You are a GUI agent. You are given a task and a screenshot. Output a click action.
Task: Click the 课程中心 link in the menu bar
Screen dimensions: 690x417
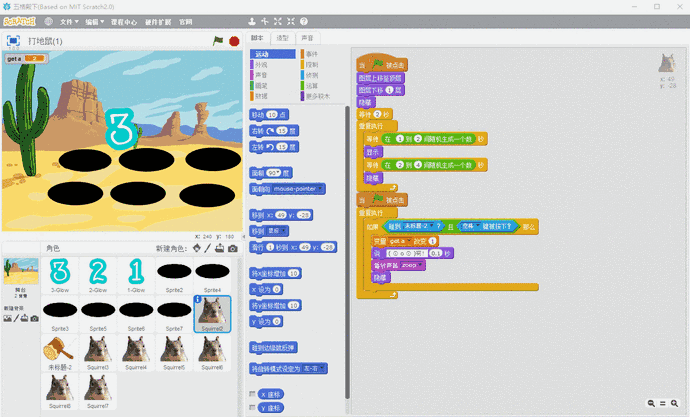click(124, 20)
